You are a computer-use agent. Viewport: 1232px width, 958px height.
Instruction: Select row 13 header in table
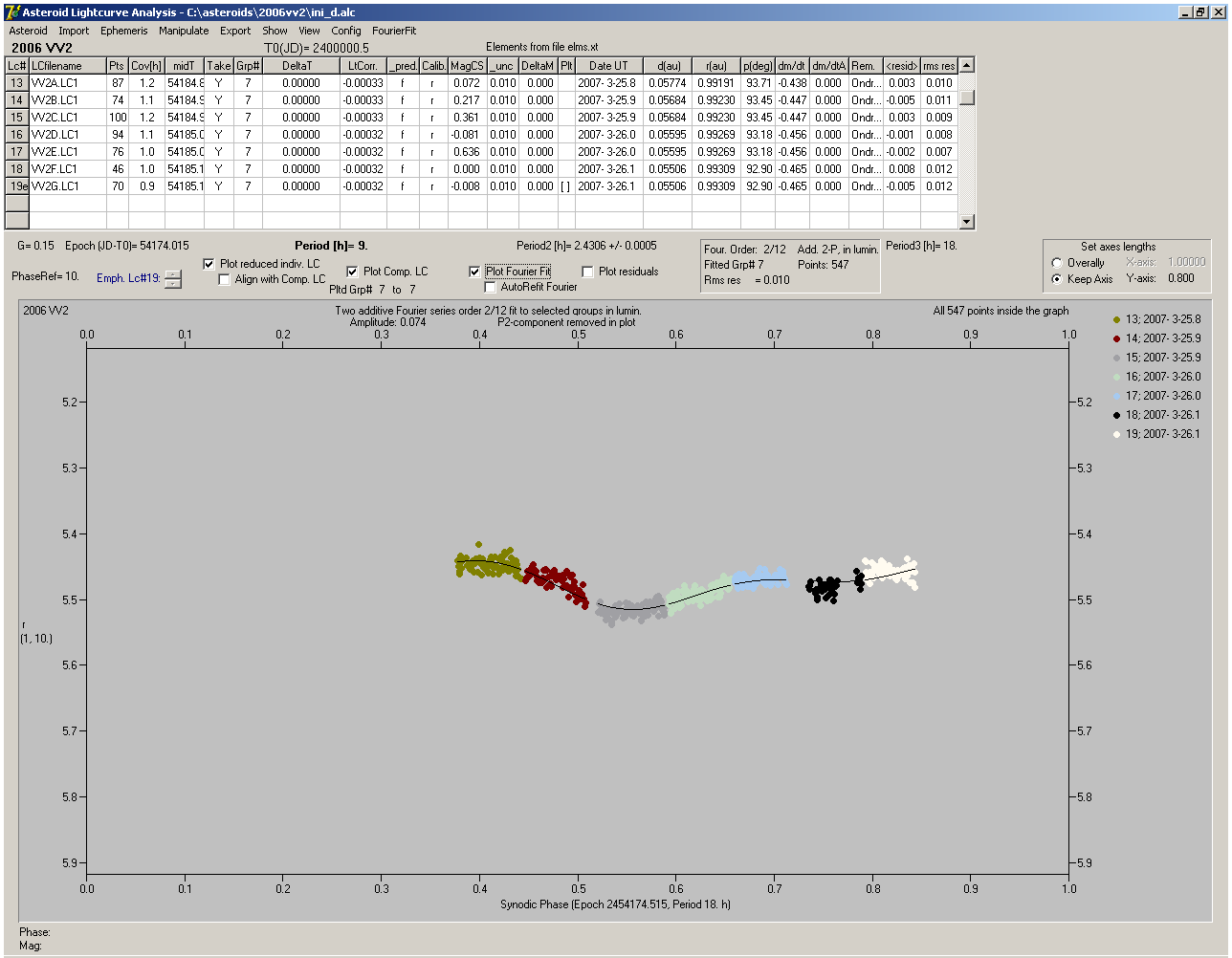coord(16,83)
